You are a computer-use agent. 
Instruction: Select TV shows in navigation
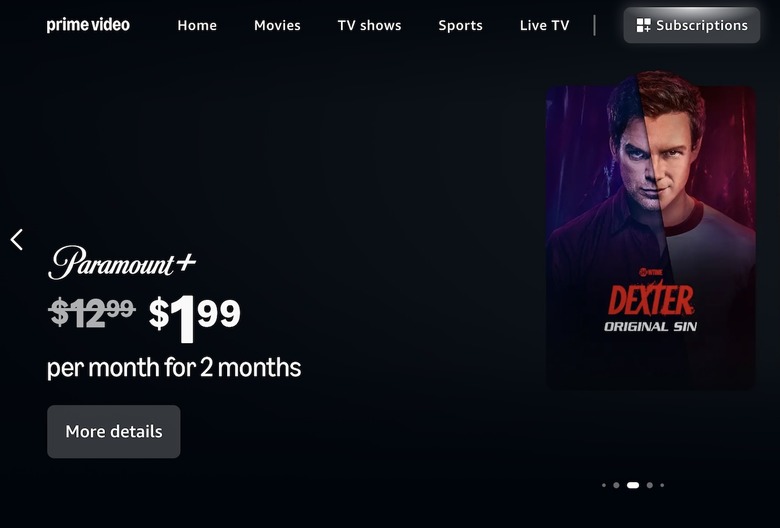point(369,25)
